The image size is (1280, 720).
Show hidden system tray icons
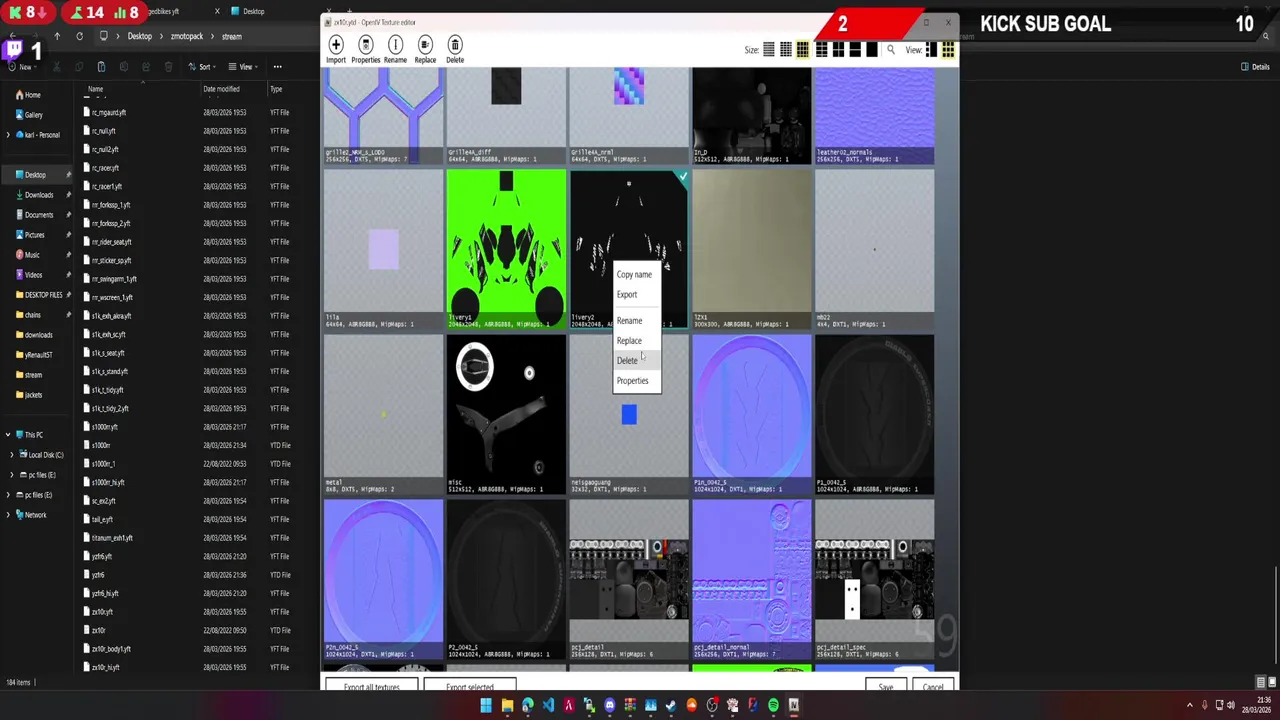1189,706
